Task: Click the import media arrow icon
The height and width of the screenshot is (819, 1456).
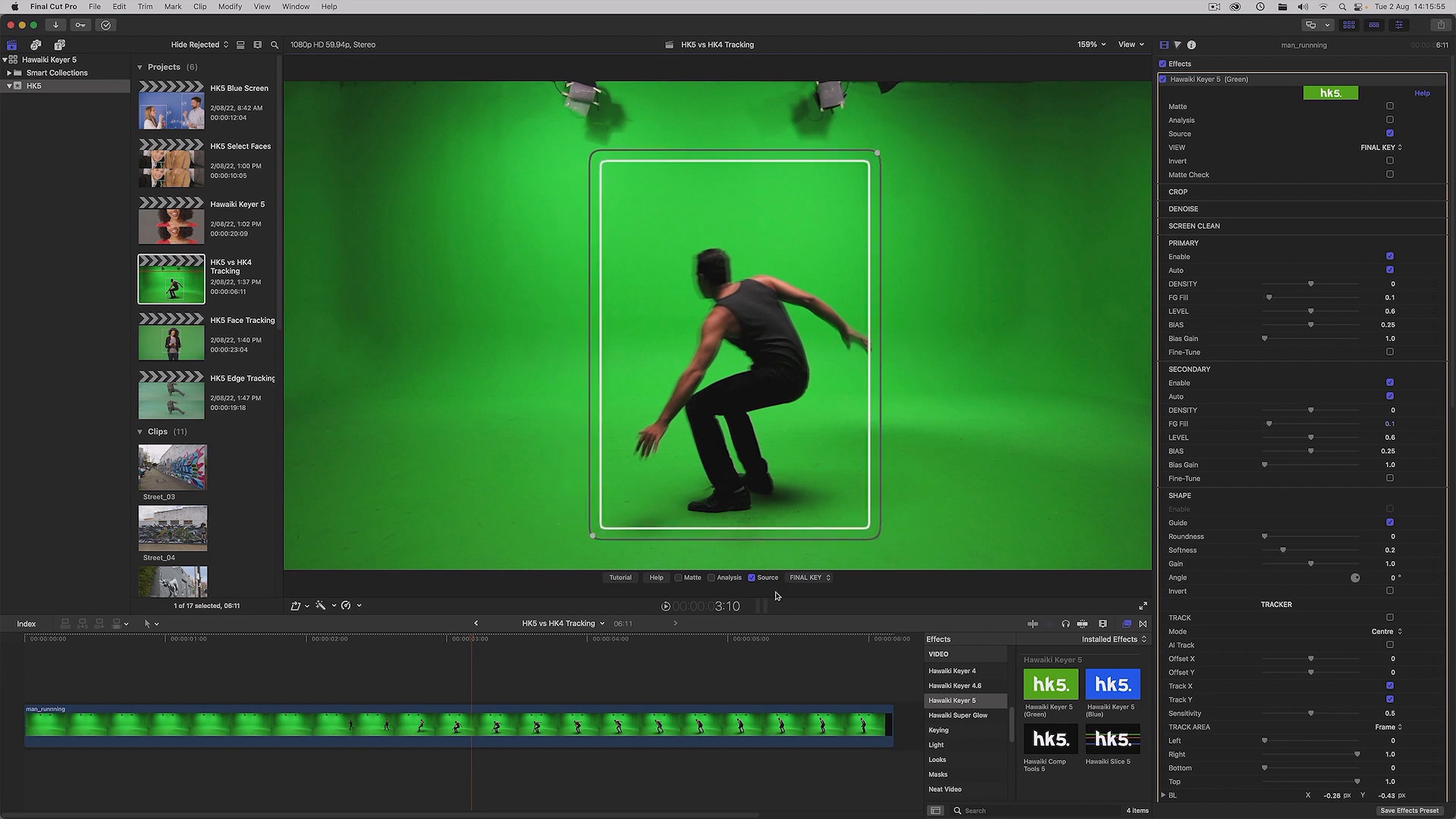Action: [55, 25]
